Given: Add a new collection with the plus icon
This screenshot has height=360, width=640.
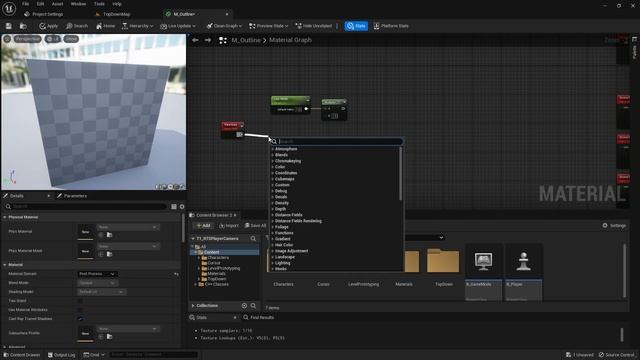Looking at the screenshot, I should coord(244,306).
